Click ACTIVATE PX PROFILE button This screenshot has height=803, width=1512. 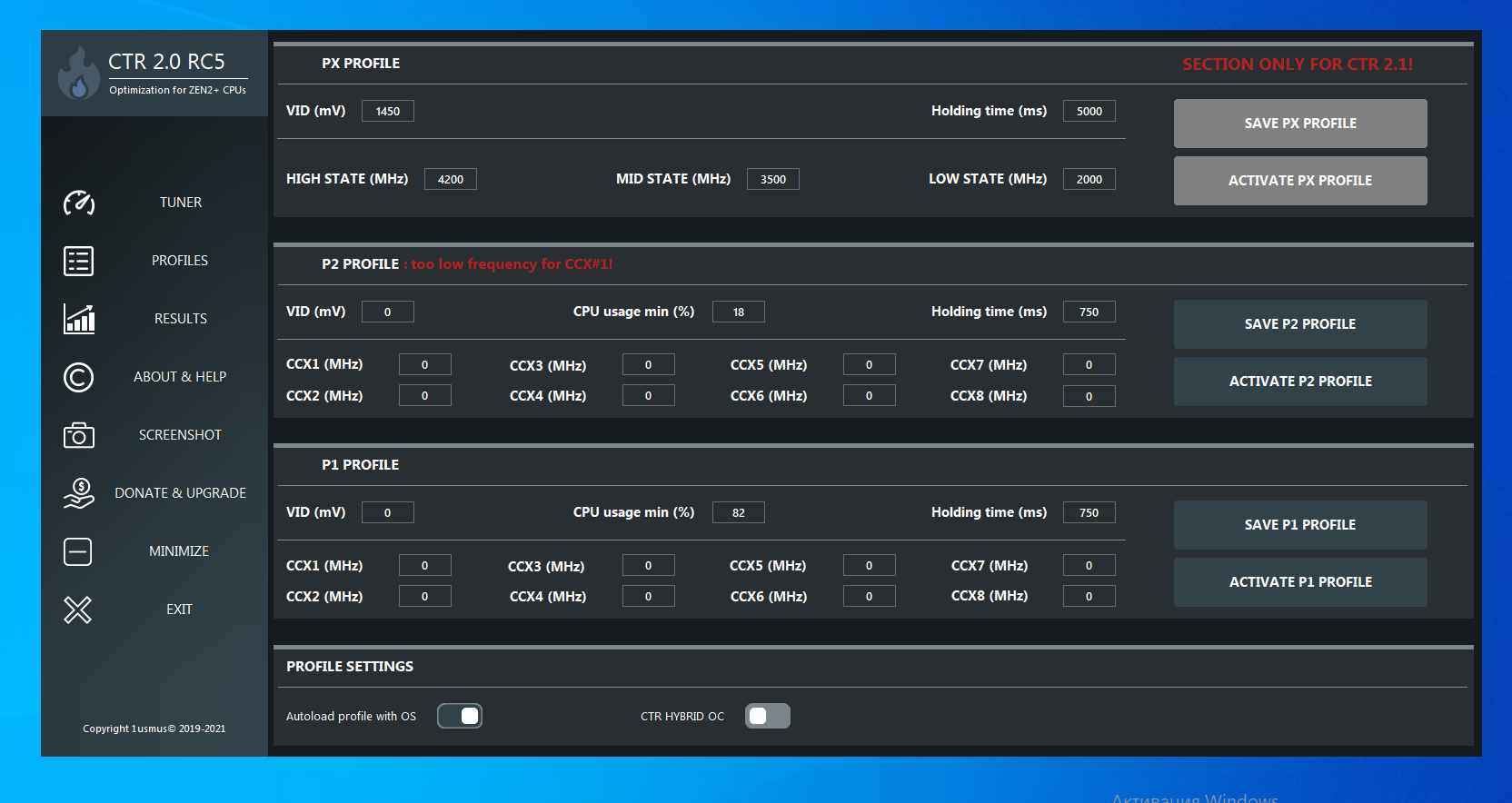1300,181
